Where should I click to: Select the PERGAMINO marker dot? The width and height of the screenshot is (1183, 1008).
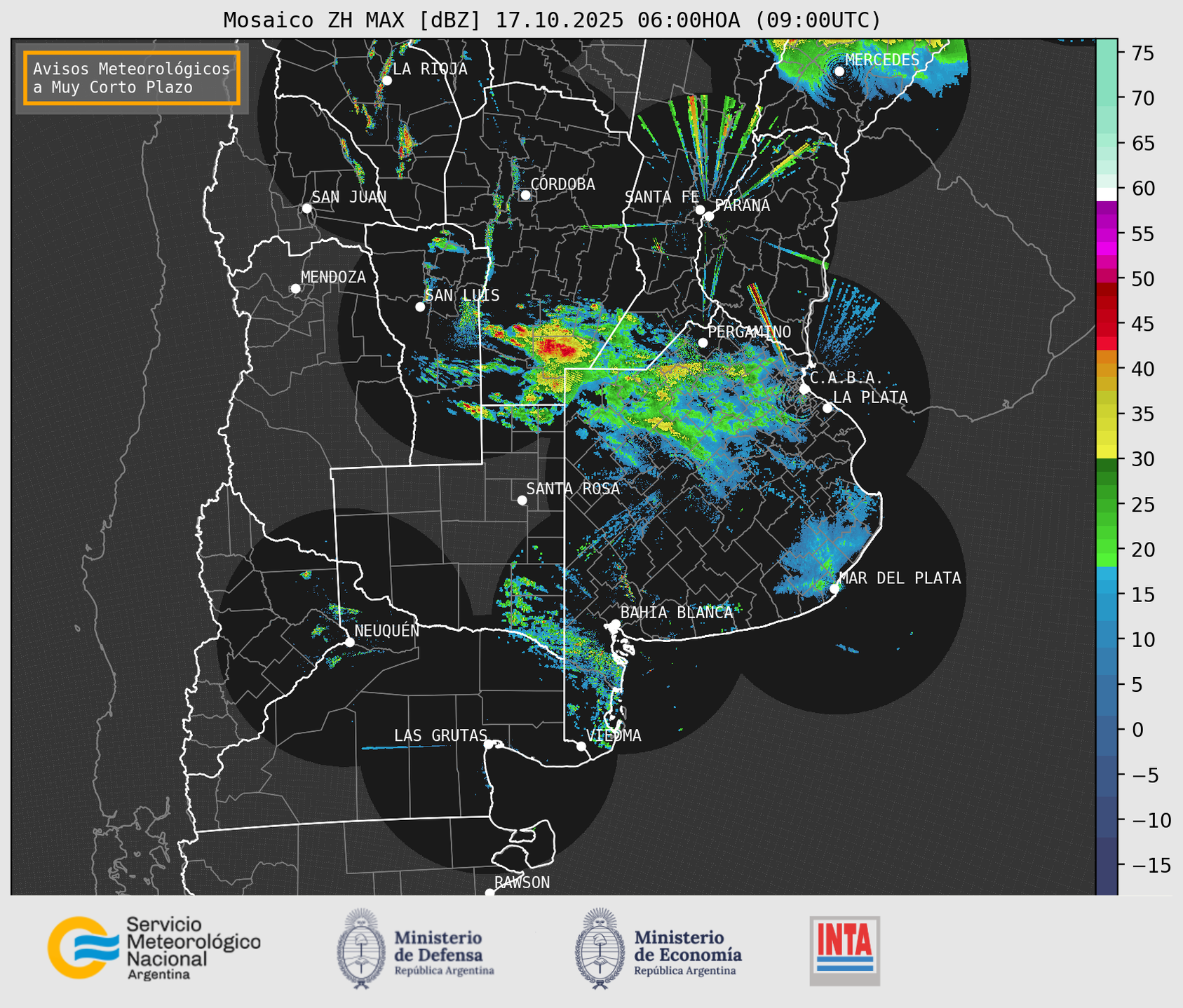click(703, 343)
